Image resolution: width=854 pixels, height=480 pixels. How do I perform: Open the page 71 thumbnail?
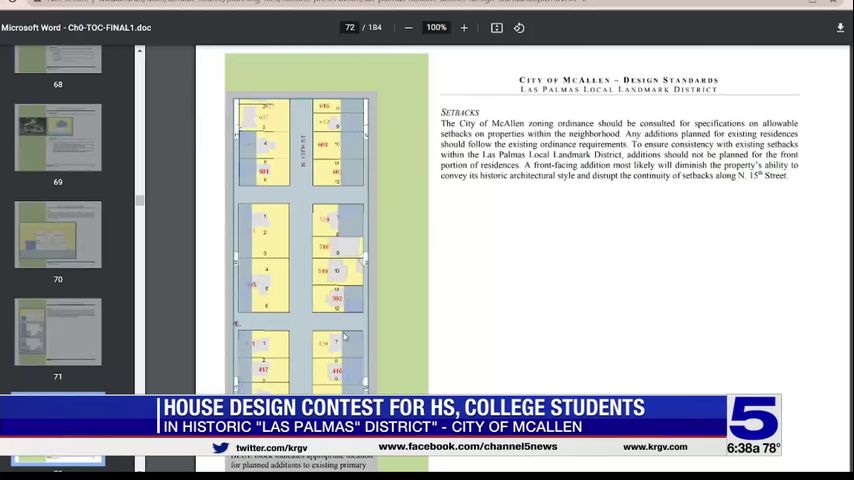tap(58, 332)
